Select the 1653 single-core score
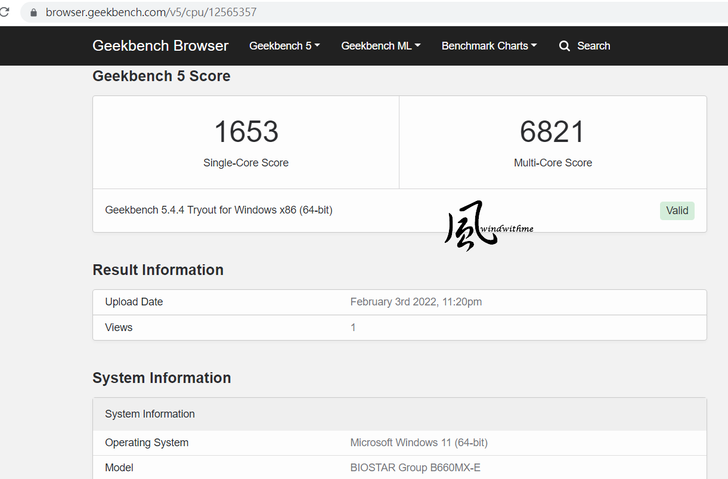Viewport: 728px width, 479px height. pos(246,131)
